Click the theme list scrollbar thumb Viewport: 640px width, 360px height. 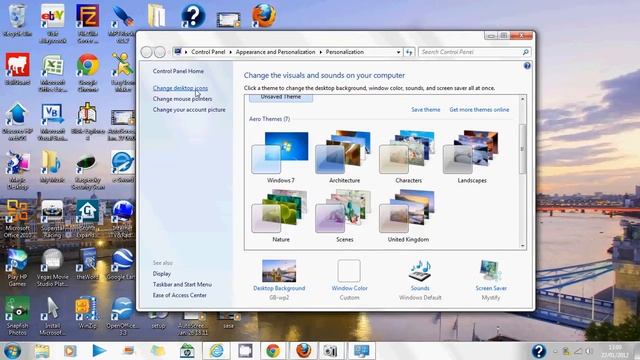(x=522, y=149)
